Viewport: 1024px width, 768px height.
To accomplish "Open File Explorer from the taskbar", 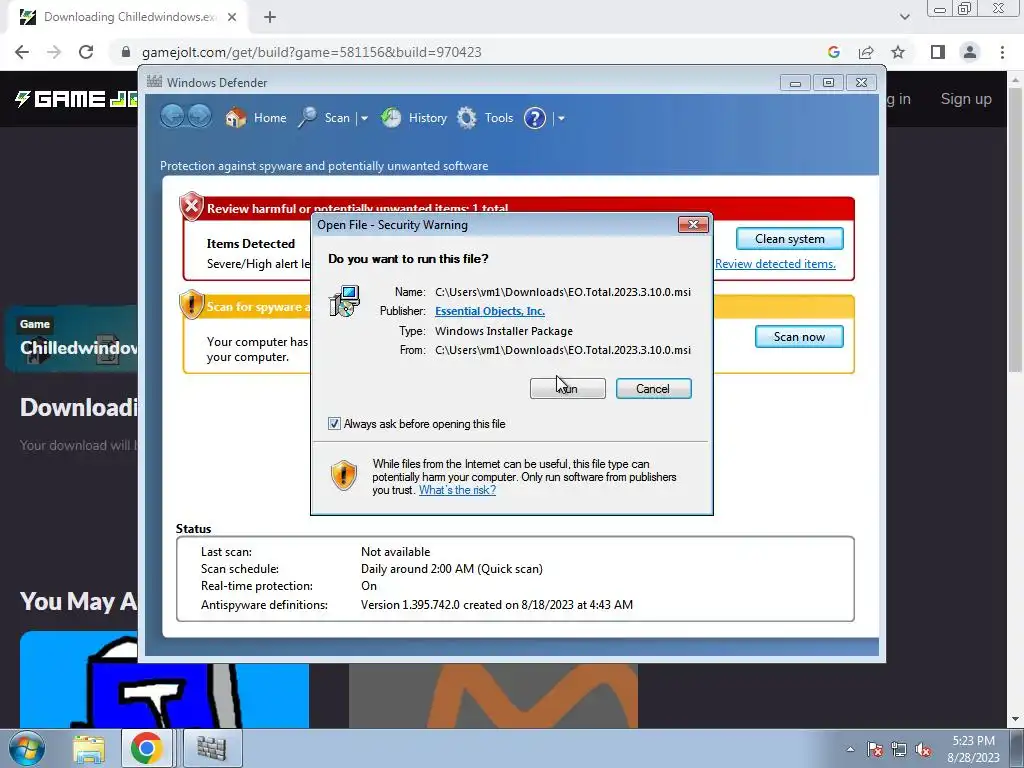I will point(88,748).
